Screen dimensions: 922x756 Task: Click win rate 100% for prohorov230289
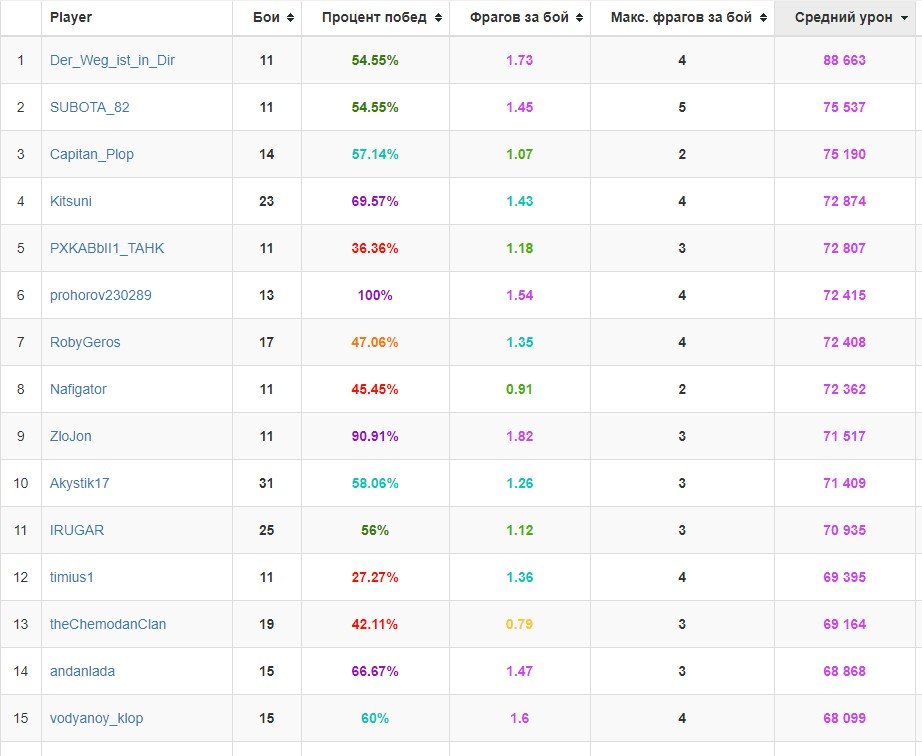tap(375, 296)
